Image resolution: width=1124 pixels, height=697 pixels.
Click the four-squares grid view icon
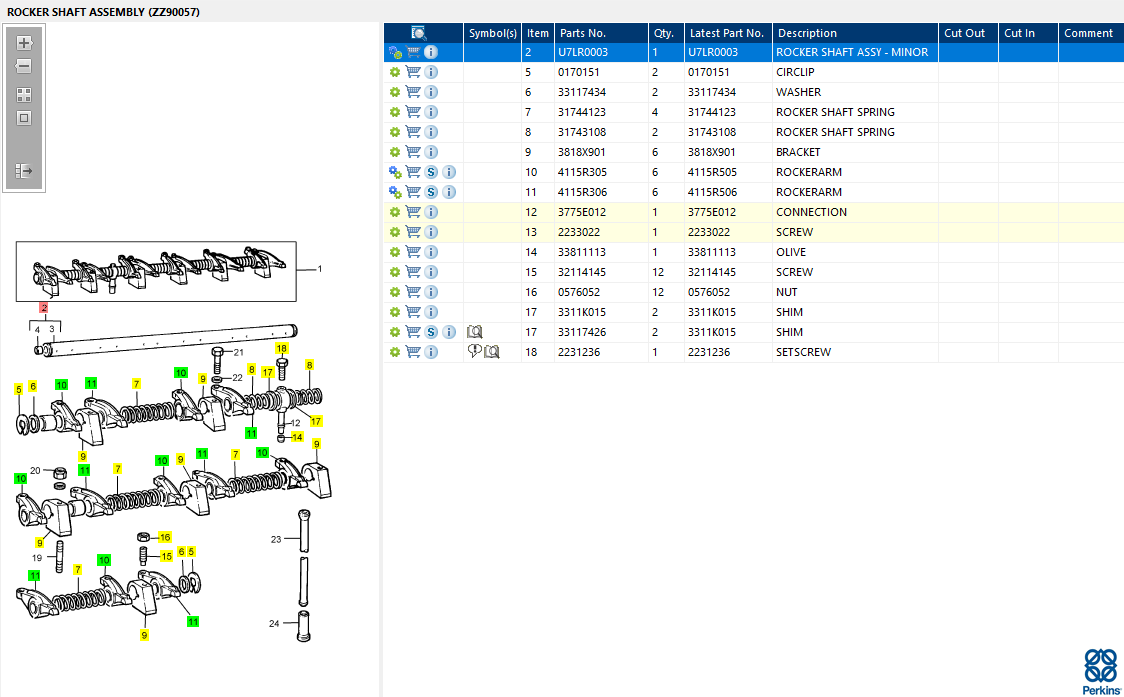point(24,95)
